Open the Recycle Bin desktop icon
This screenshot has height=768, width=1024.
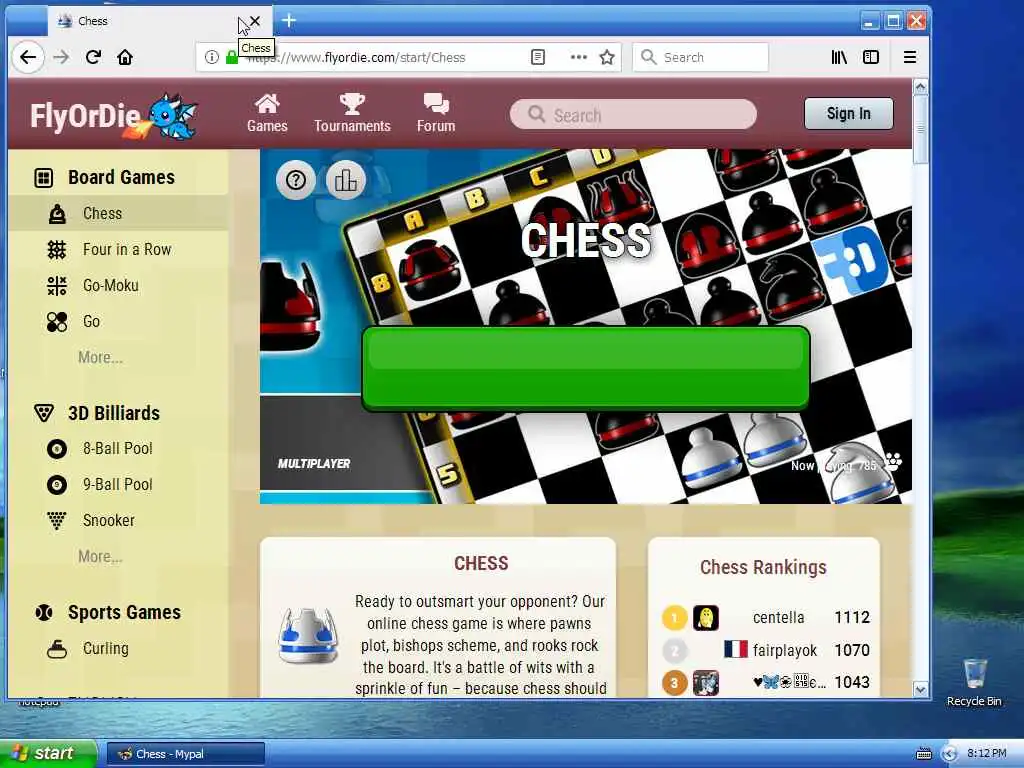[x=974, y=682]
